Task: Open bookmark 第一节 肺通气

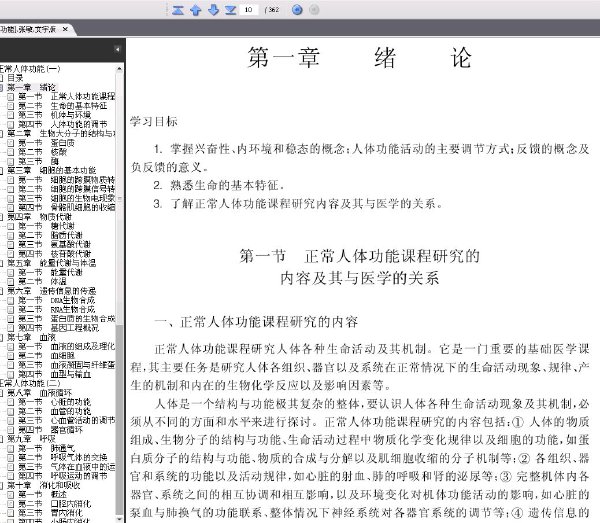Action: click(46, 448)
